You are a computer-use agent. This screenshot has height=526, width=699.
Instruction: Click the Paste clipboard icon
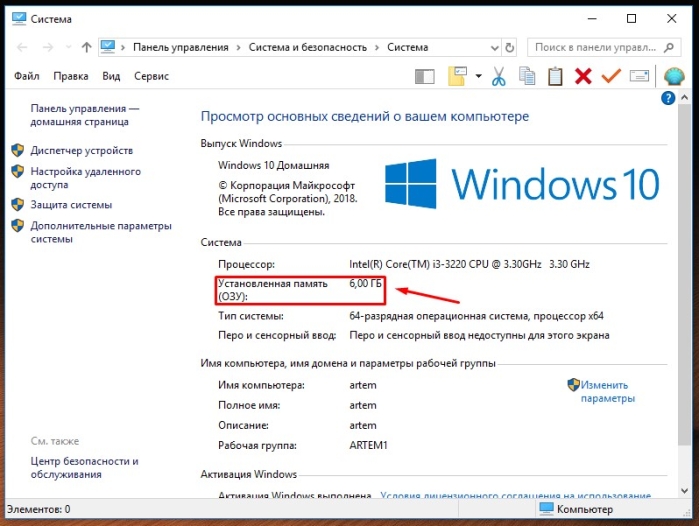tap(555, 76)
